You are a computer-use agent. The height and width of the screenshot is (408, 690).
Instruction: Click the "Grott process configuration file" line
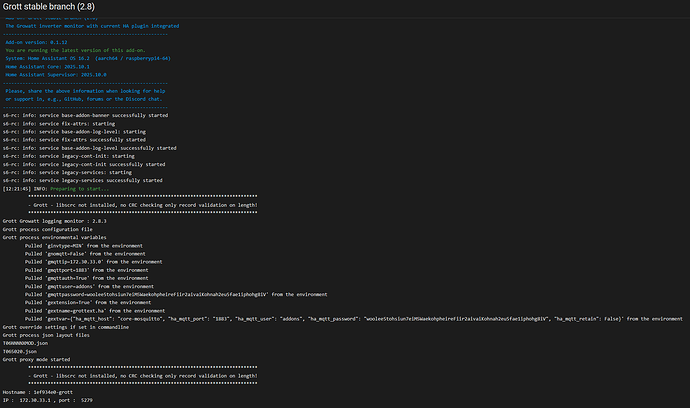52,229
